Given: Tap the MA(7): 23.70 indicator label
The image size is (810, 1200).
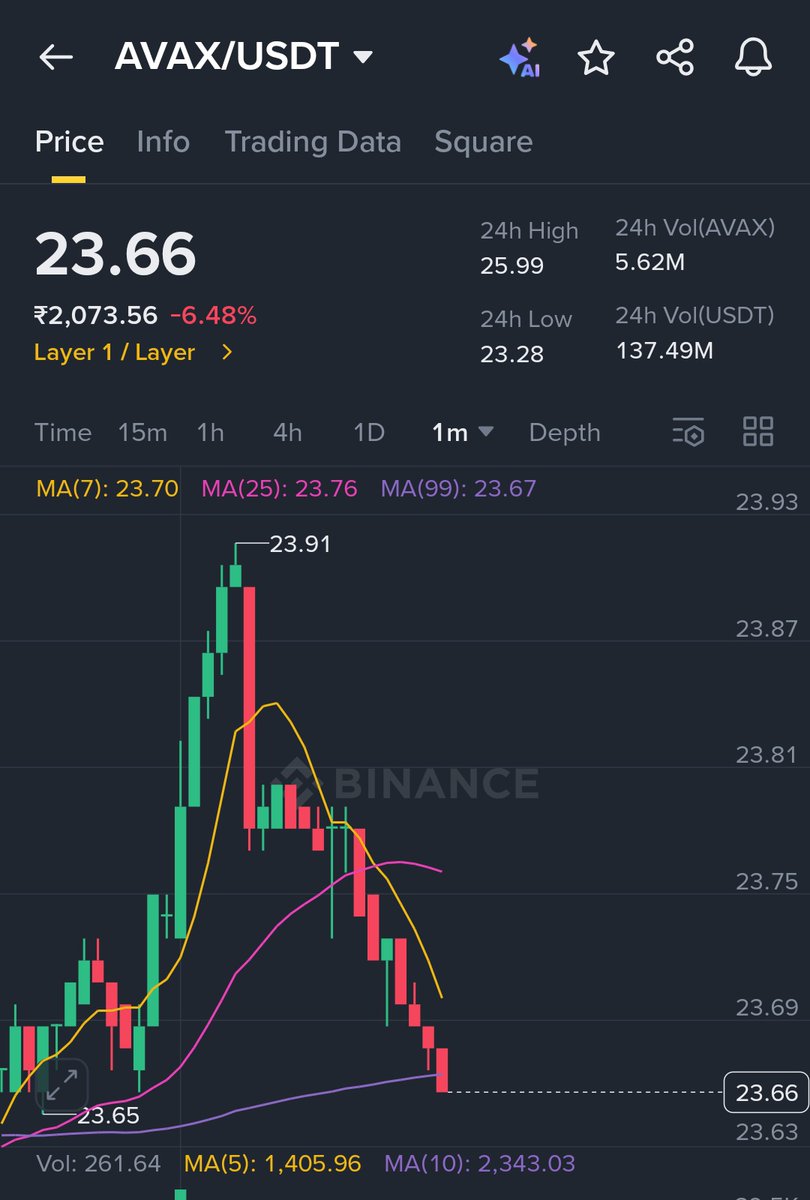Looking at the screenshot, I should click(107, 489).
